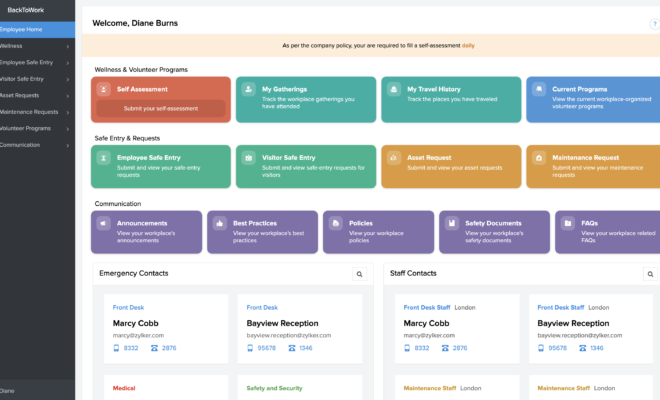660x400 pixels.
Task: Open the Safety Documents card
Action: click(491, 231)
